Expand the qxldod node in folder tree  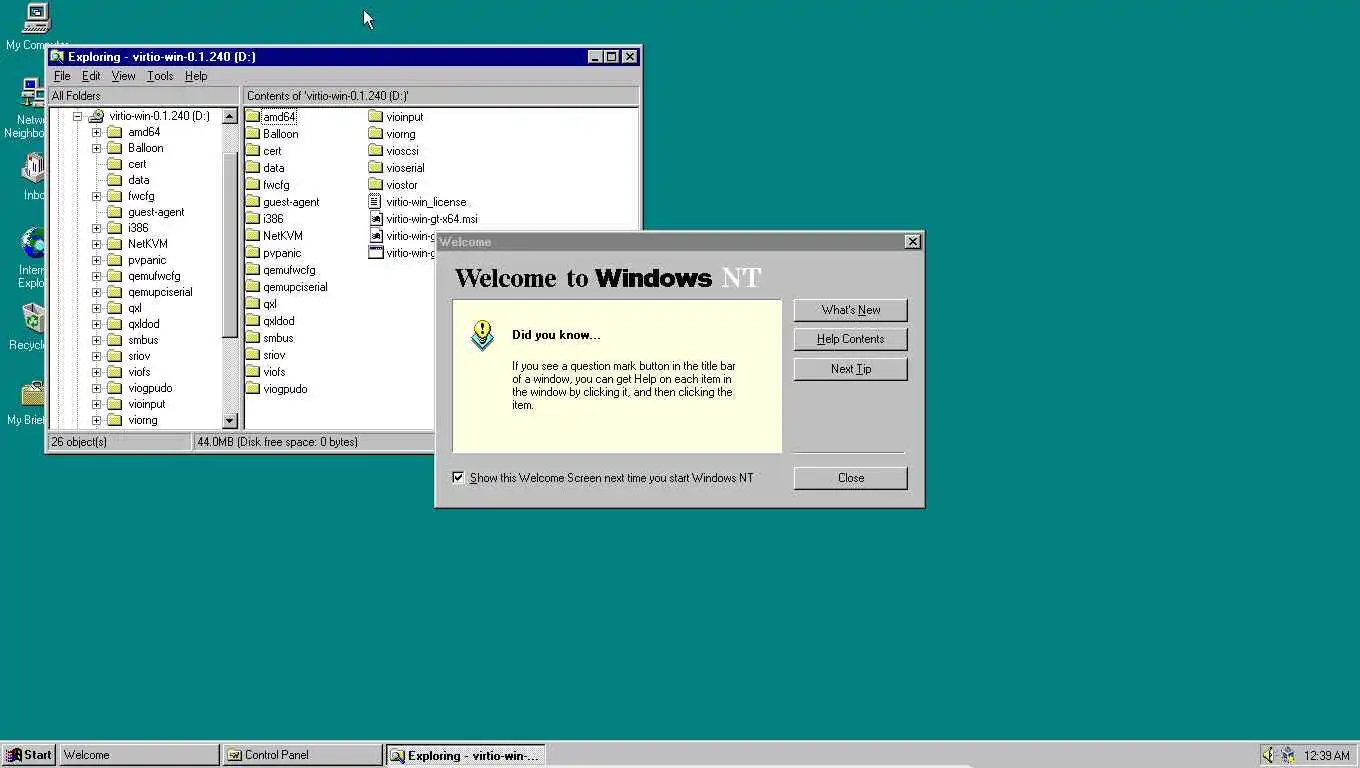[x=96, y=324]
